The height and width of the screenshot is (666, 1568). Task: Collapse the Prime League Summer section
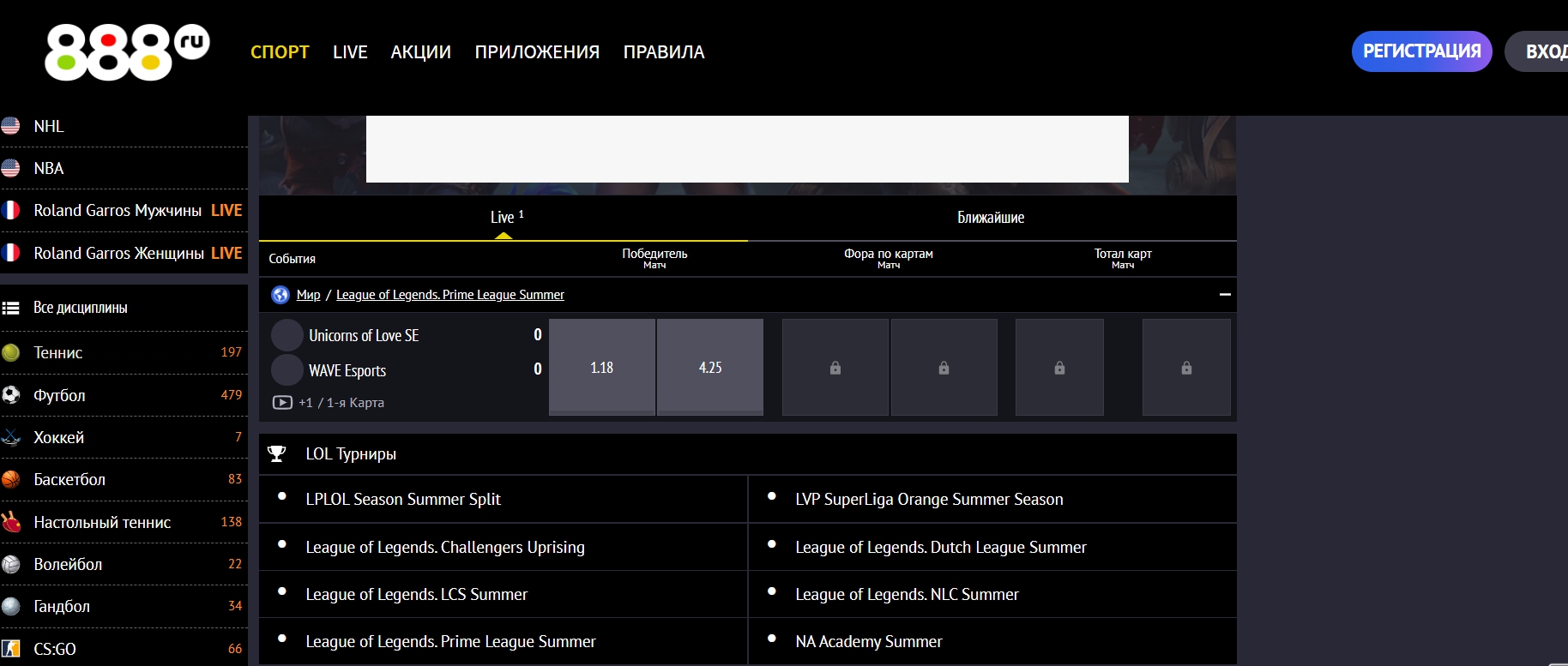point(1225,295)
